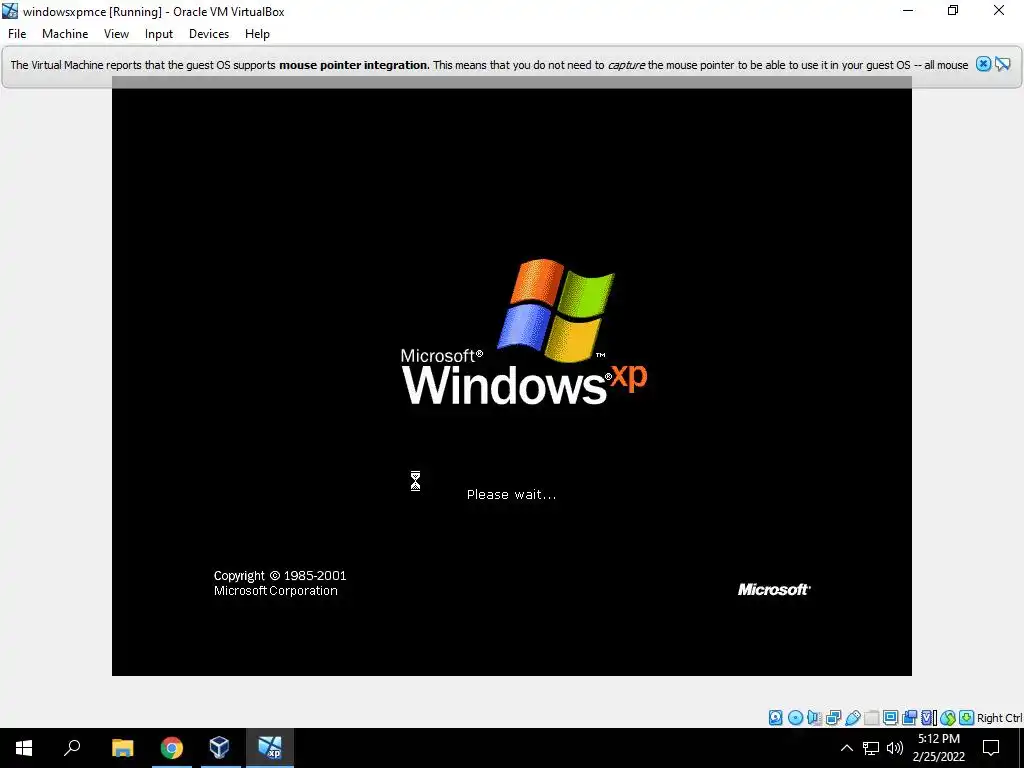Image resolution: width=1024 pixels, height=768 pixels.
Task: Click the network adapters indicator icon
Action: (x=833, y=718)
